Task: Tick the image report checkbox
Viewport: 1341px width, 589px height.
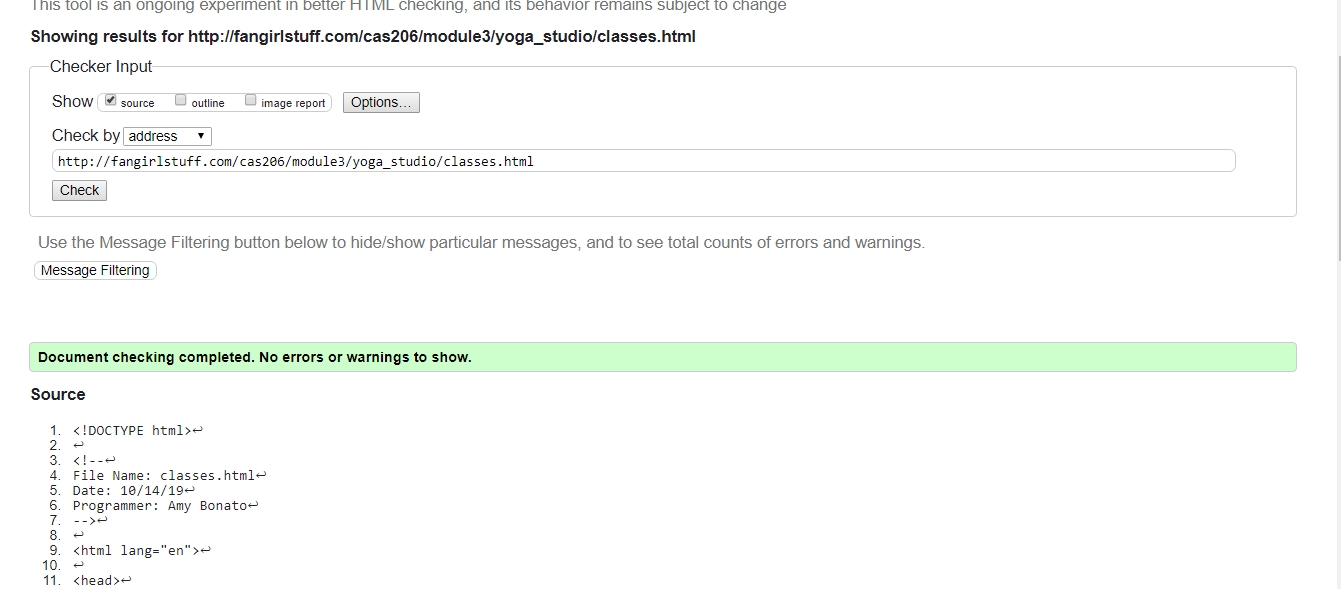Action: pos(251,100)
